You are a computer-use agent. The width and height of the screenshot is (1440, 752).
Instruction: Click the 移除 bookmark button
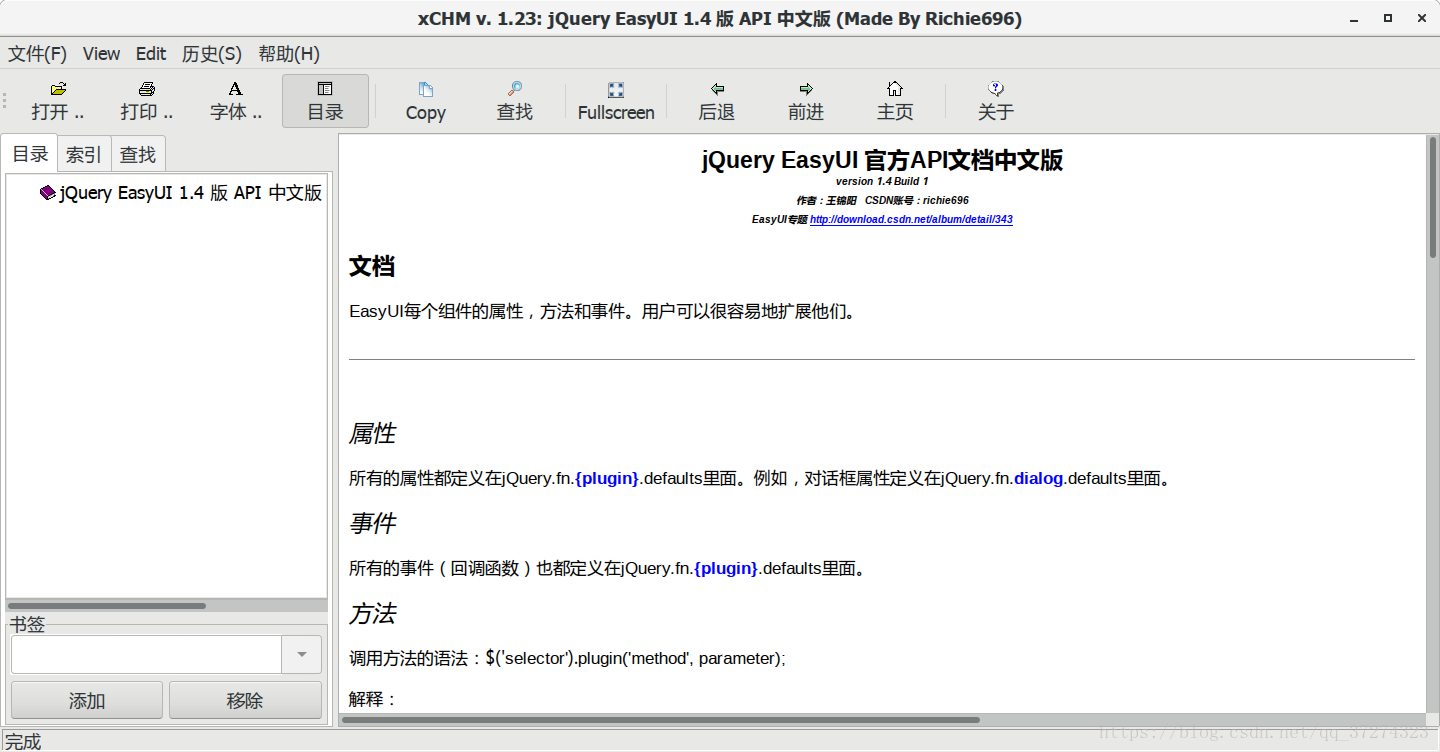click(245, 701)
